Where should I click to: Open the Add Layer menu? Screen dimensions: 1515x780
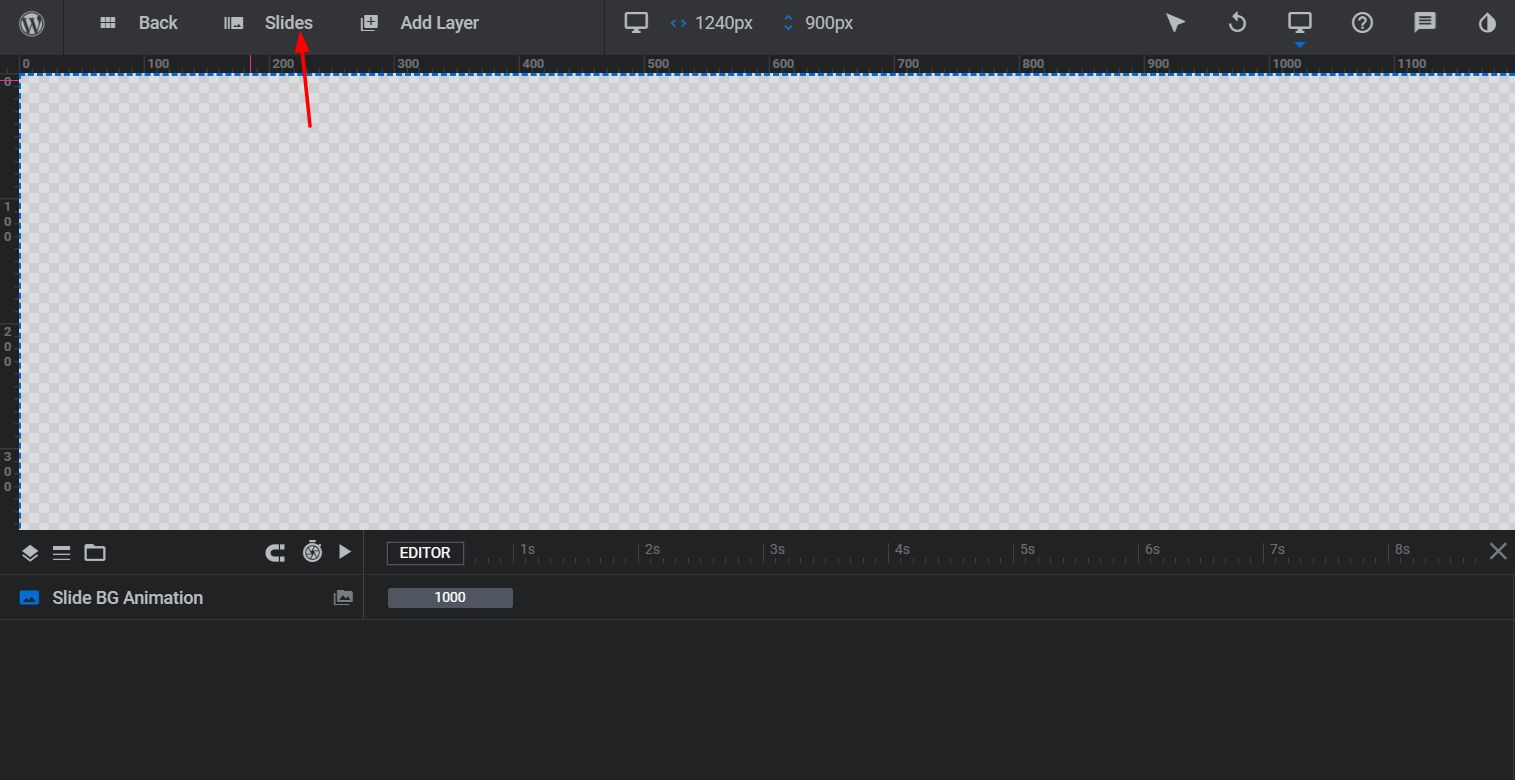point(420,23)
